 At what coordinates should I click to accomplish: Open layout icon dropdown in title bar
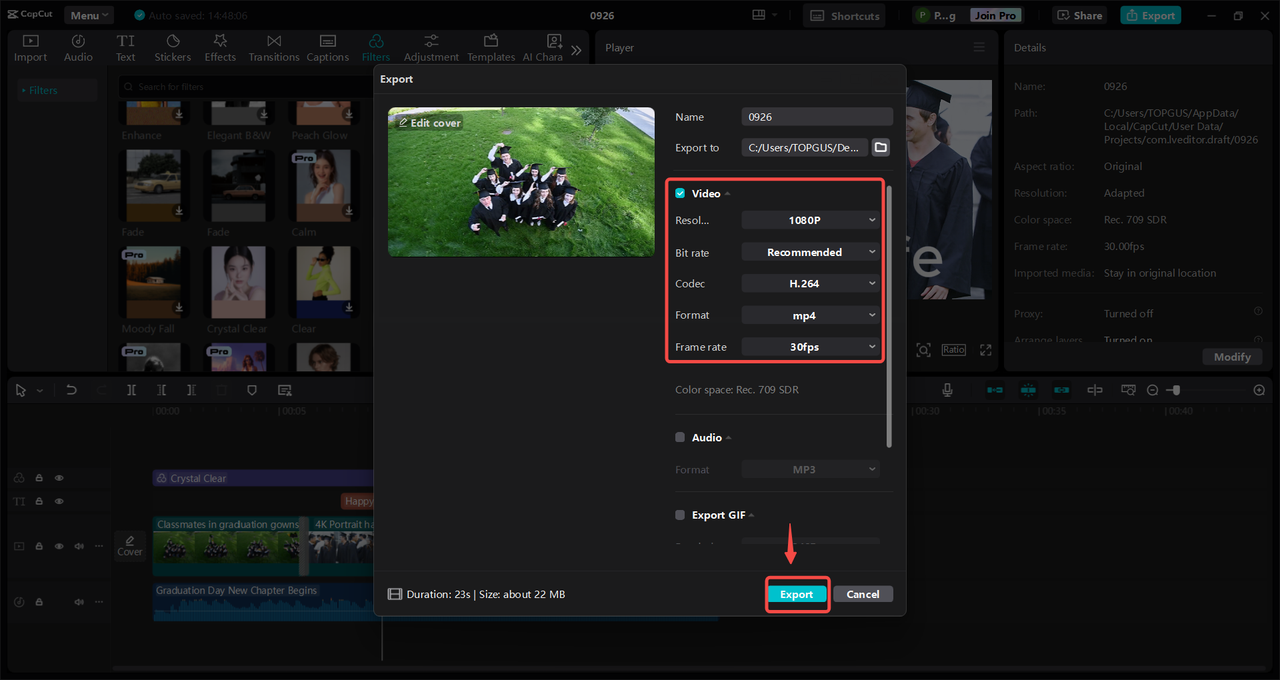click(765, 15)
